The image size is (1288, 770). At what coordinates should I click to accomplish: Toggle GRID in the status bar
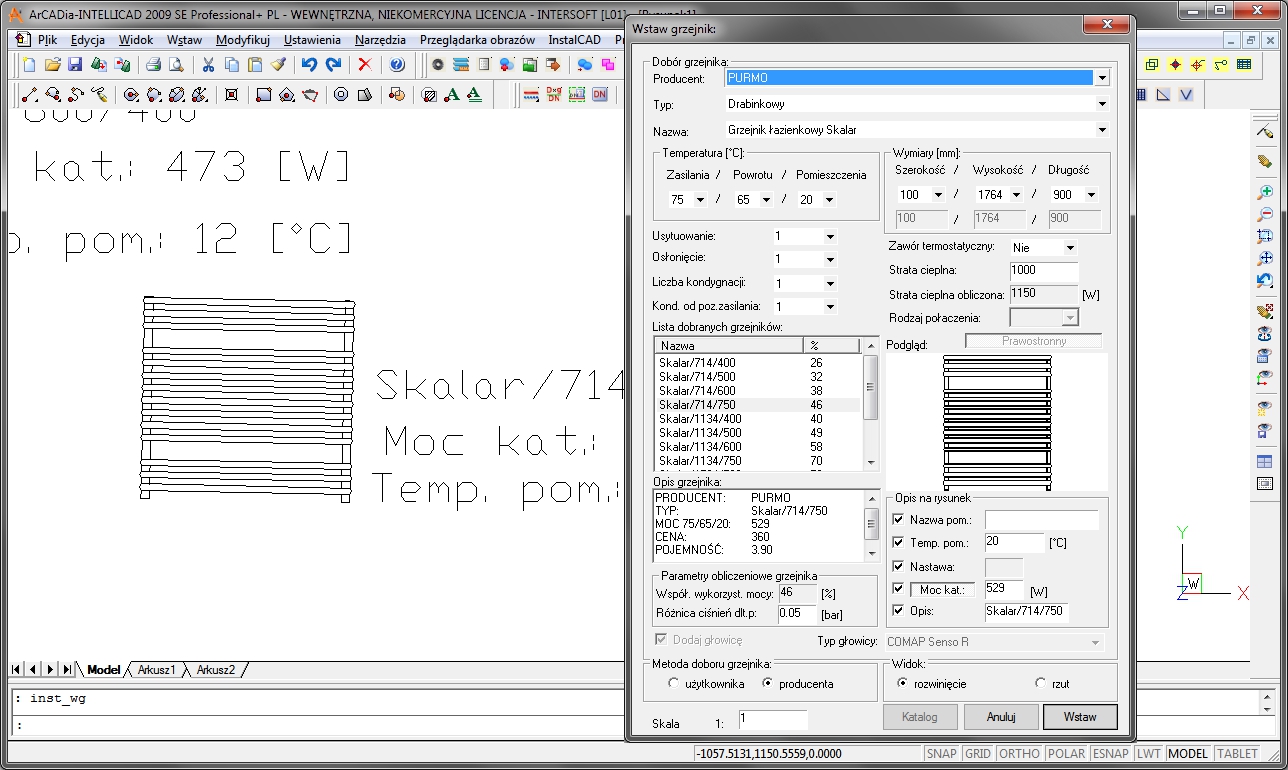(x=977, y=754)
